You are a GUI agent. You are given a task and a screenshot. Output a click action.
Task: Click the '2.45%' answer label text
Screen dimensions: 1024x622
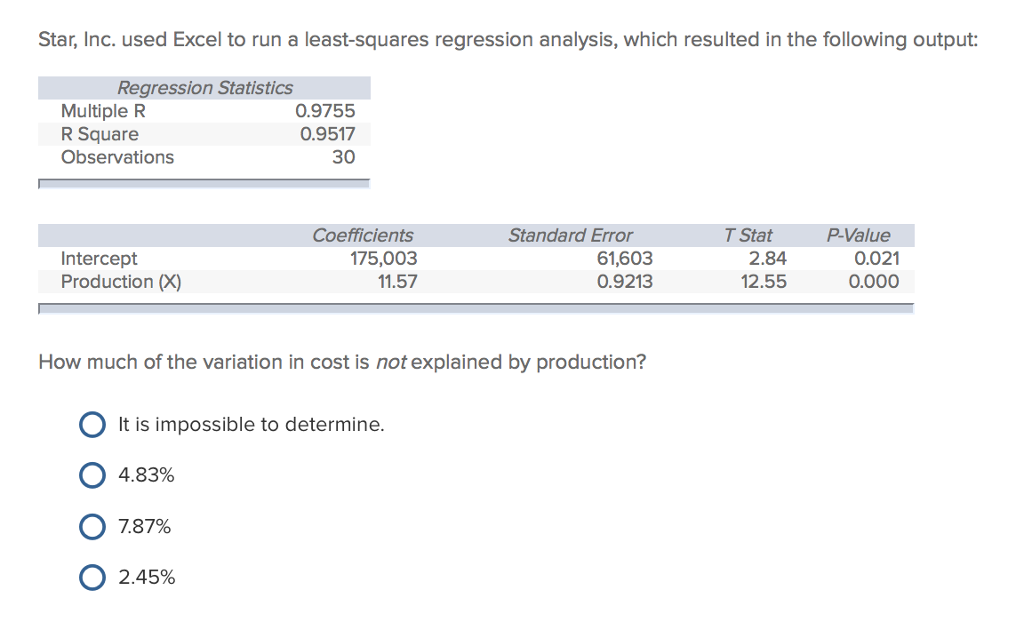[146, 577]
